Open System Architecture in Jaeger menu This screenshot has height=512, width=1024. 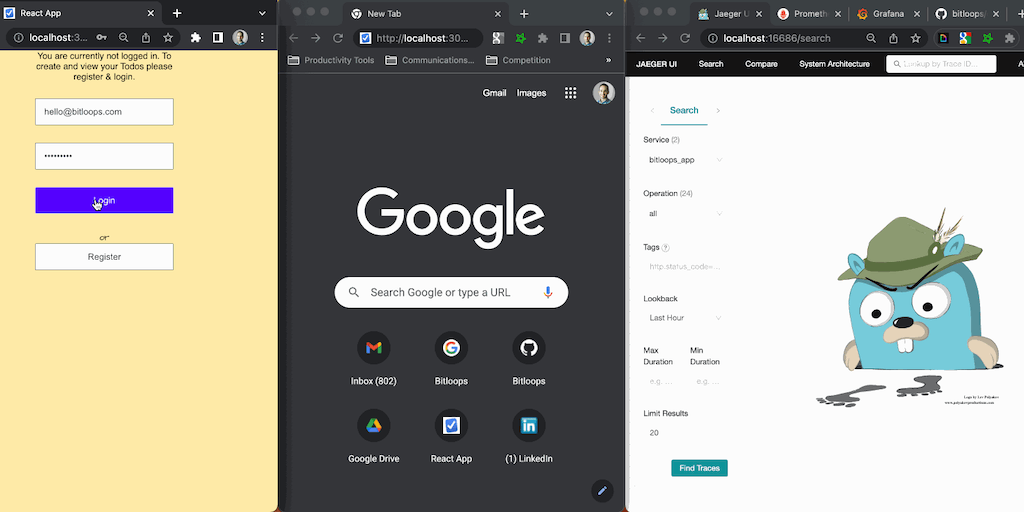click(x=834, y=64)
